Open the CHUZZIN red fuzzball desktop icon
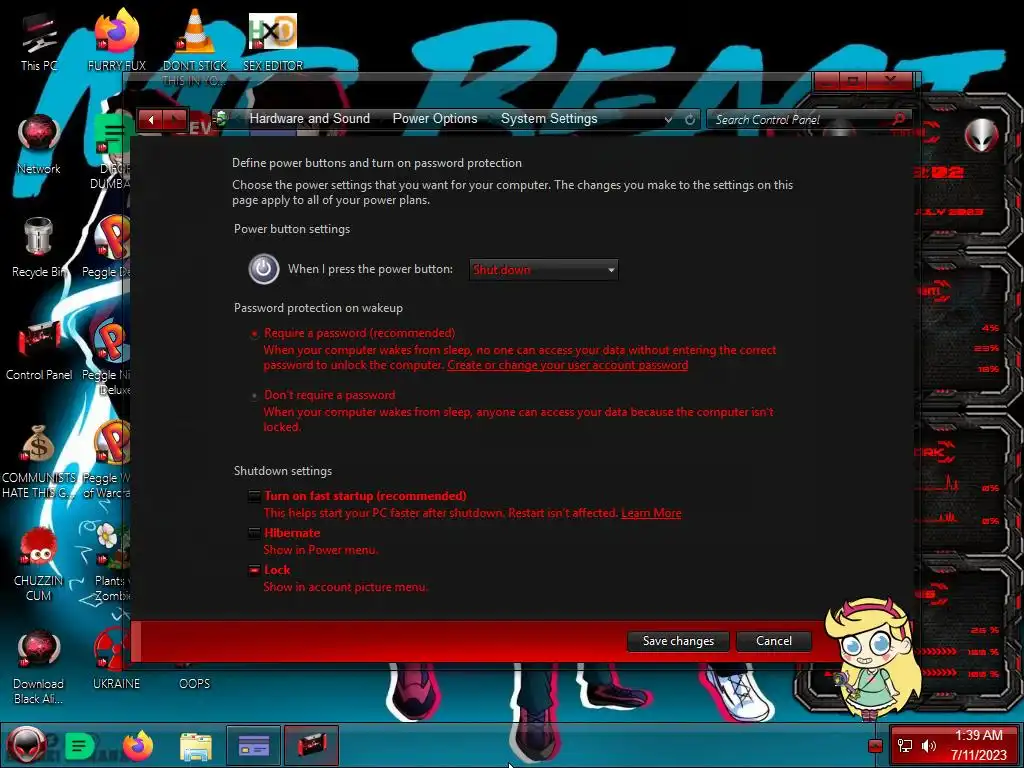 pos(39,563)
